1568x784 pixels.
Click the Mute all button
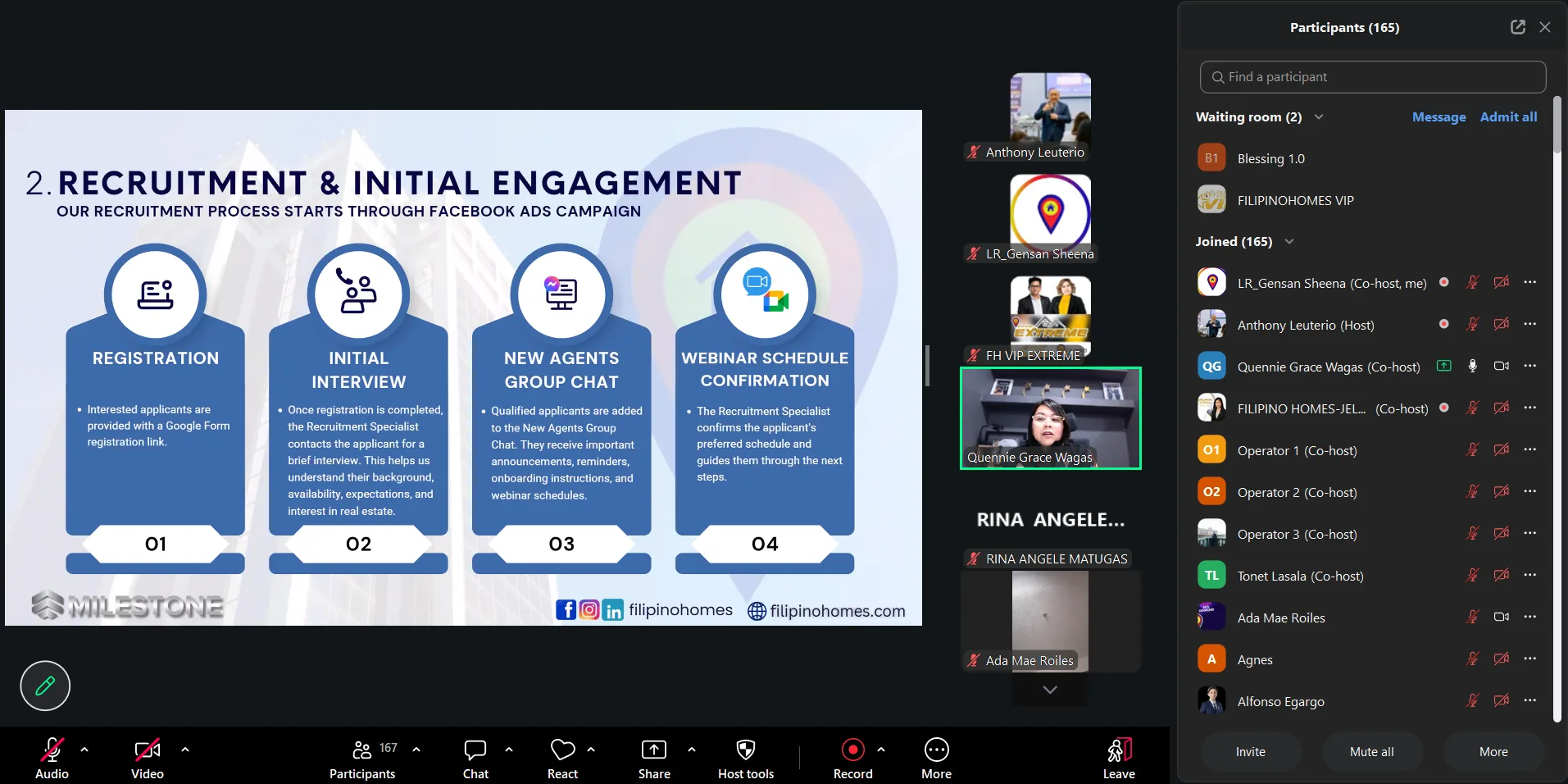1372,751
